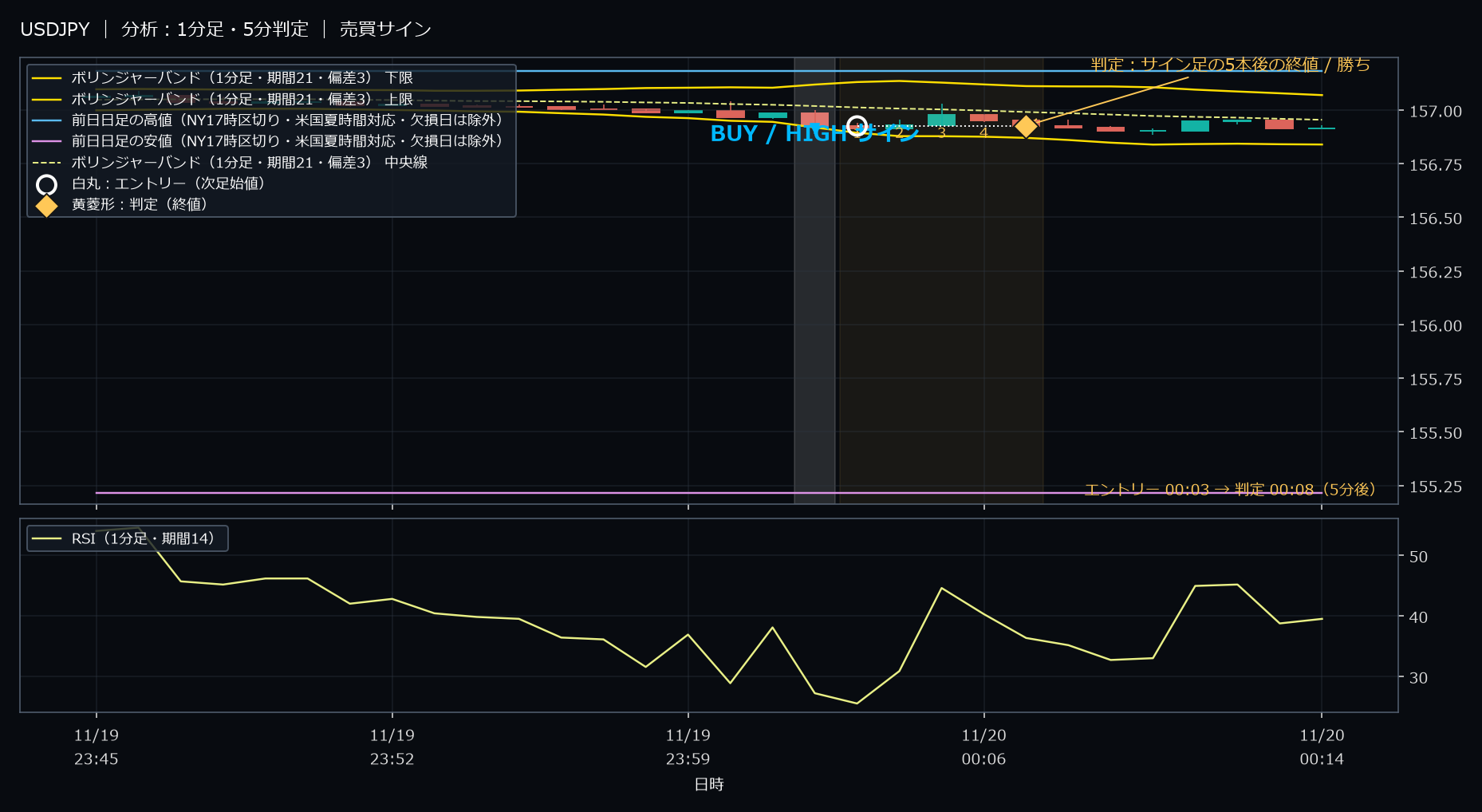Click the 156.00 price axis label

point(1436,326)
